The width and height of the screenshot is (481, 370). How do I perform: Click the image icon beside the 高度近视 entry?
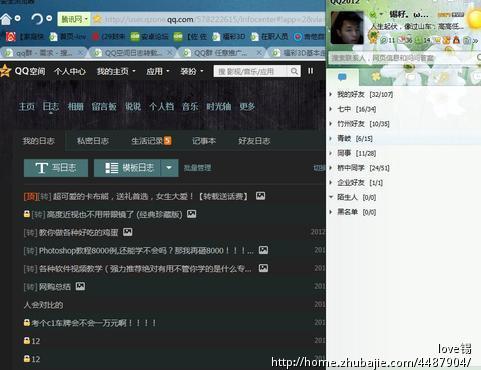192,214
